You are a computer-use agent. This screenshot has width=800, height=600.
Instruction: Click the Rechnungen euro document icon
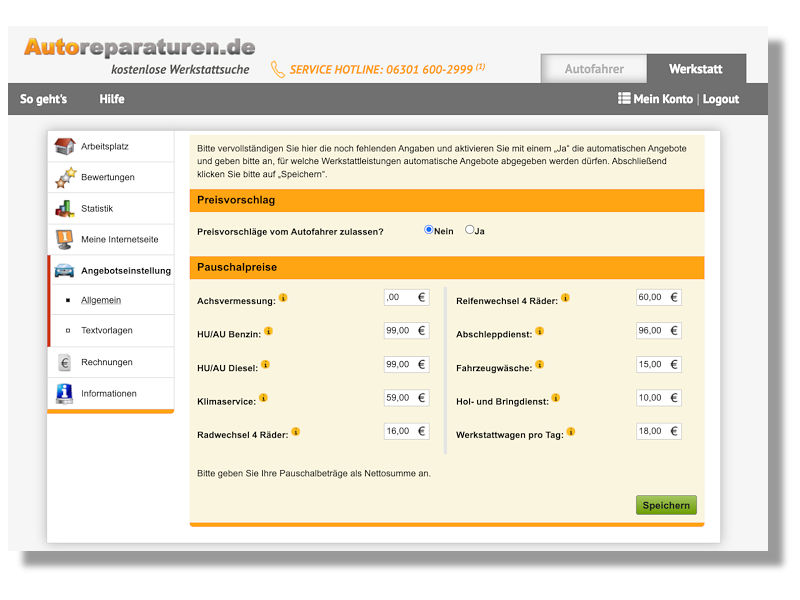64,363
